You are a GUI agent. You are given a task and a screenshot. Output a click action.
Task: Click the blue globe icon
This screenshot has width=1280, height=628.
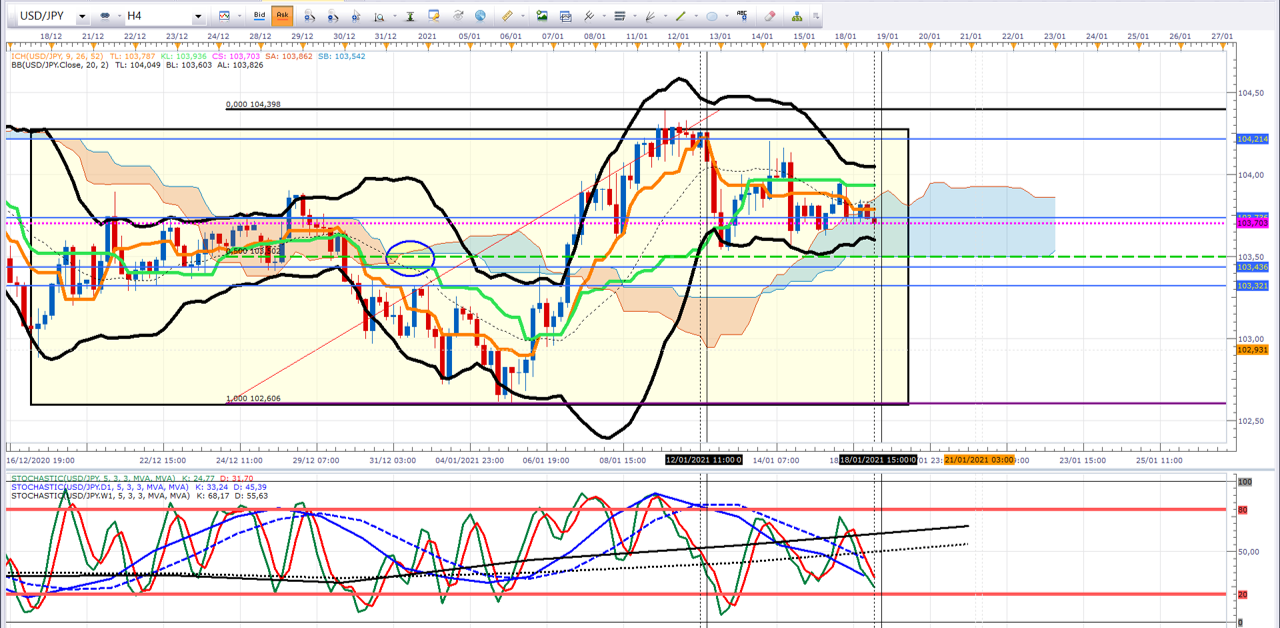481,16
